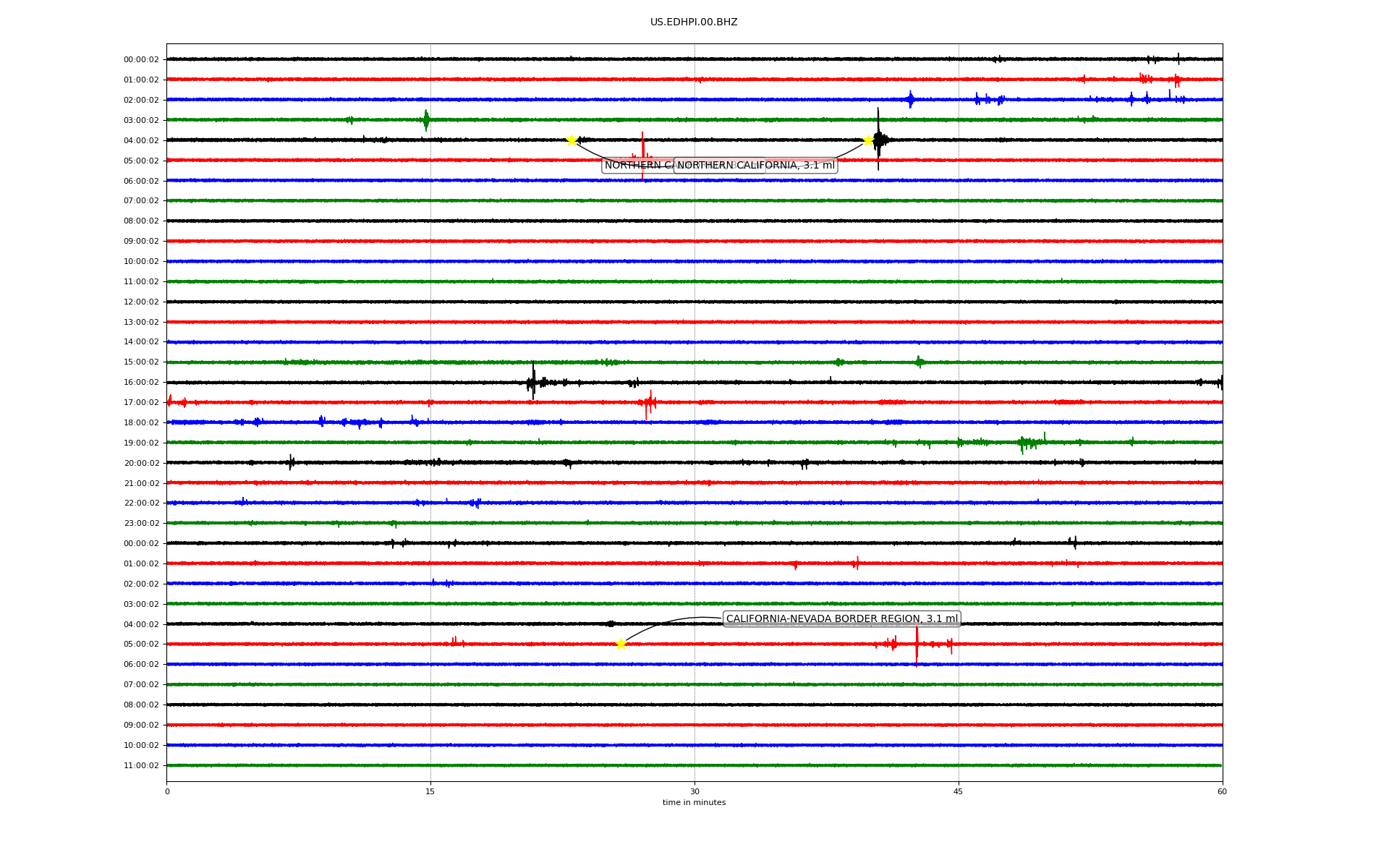This screenshot has width=1389, height=868.
Task: Click the 16:00:02 trace label
Action: pyautogui.click(x=141, y=382)
